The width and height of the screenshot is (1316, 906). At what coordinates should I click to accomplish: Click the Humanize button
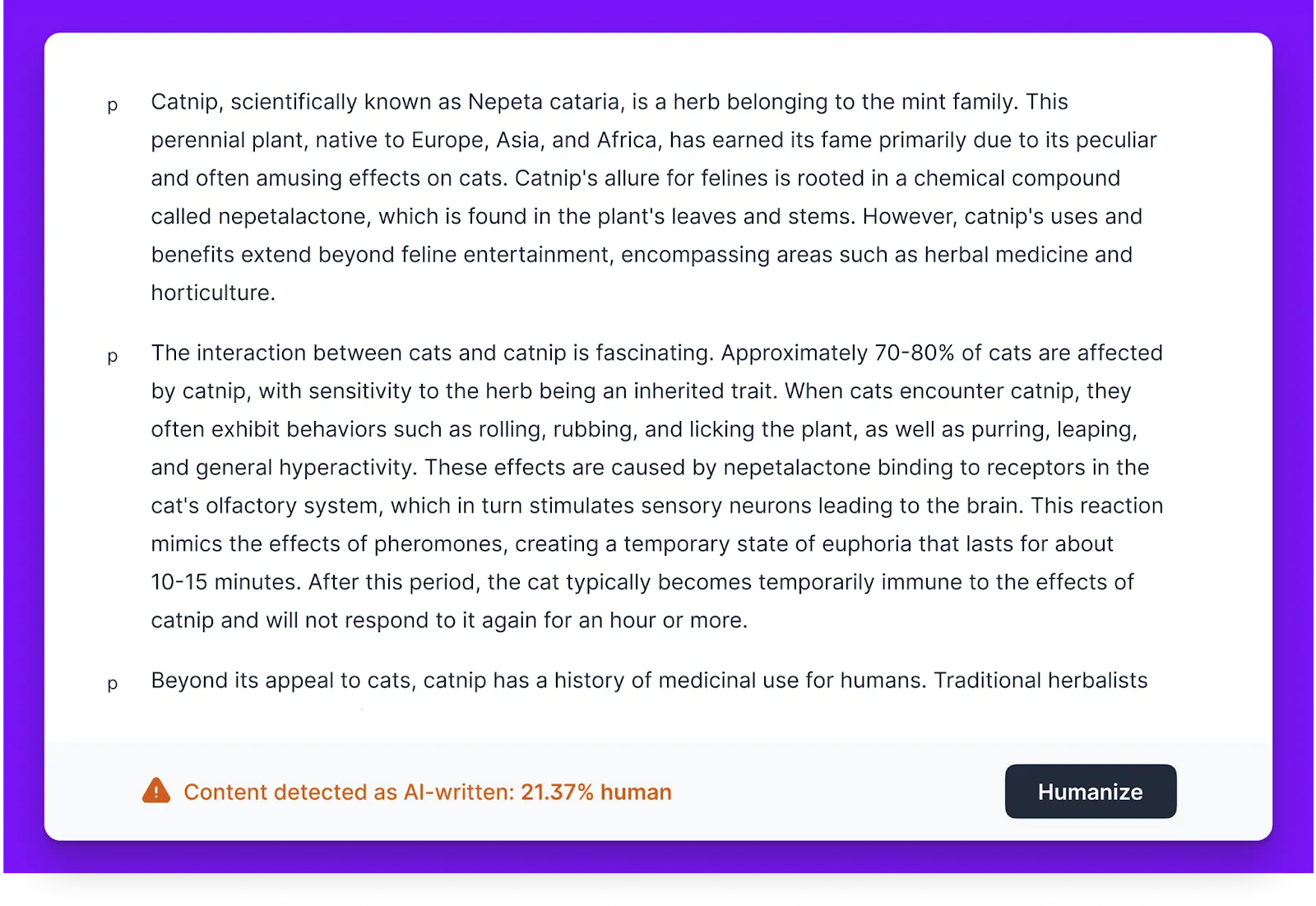(x=1090, y=792)
